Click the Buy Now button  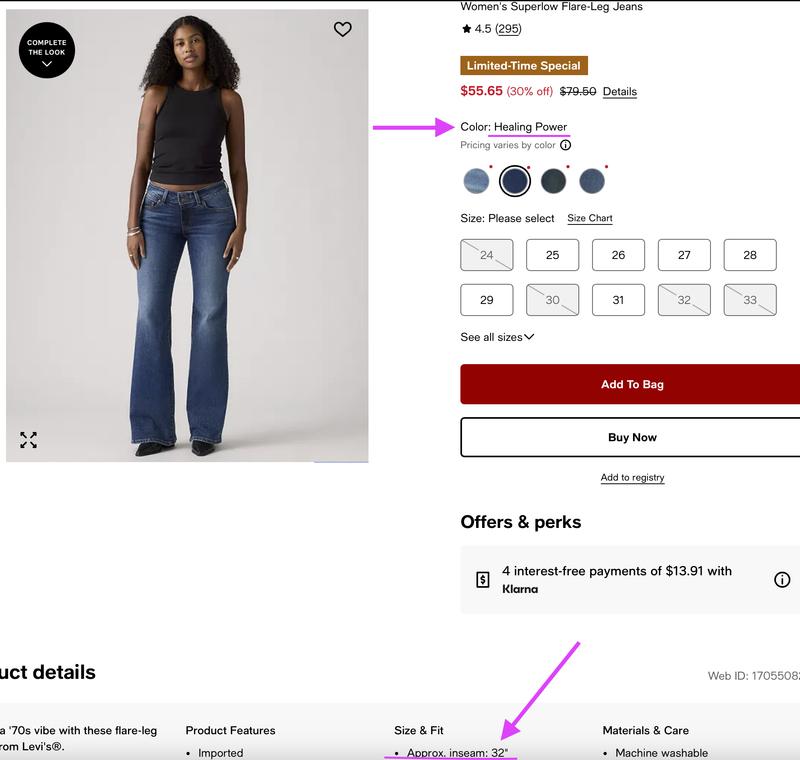click(632, 437)
